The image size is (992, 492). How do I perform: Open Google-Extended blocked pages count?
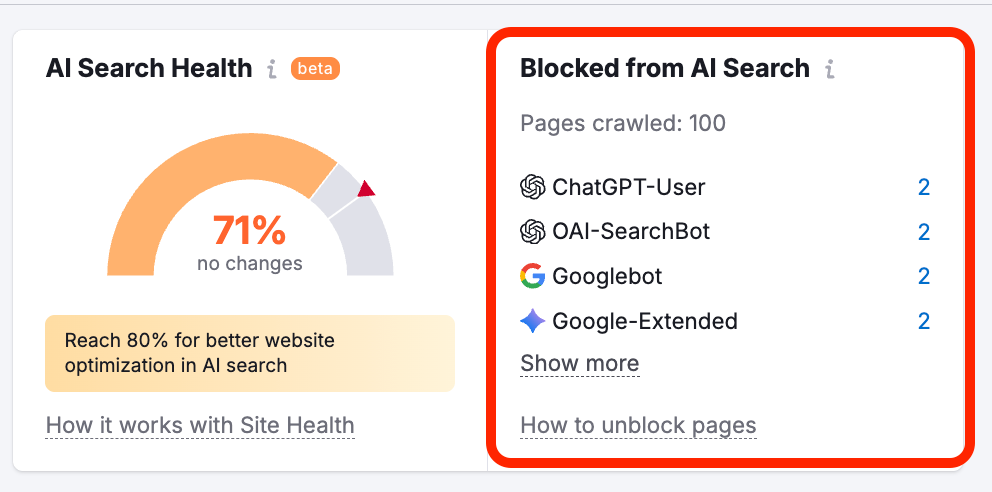pos(924,321)
